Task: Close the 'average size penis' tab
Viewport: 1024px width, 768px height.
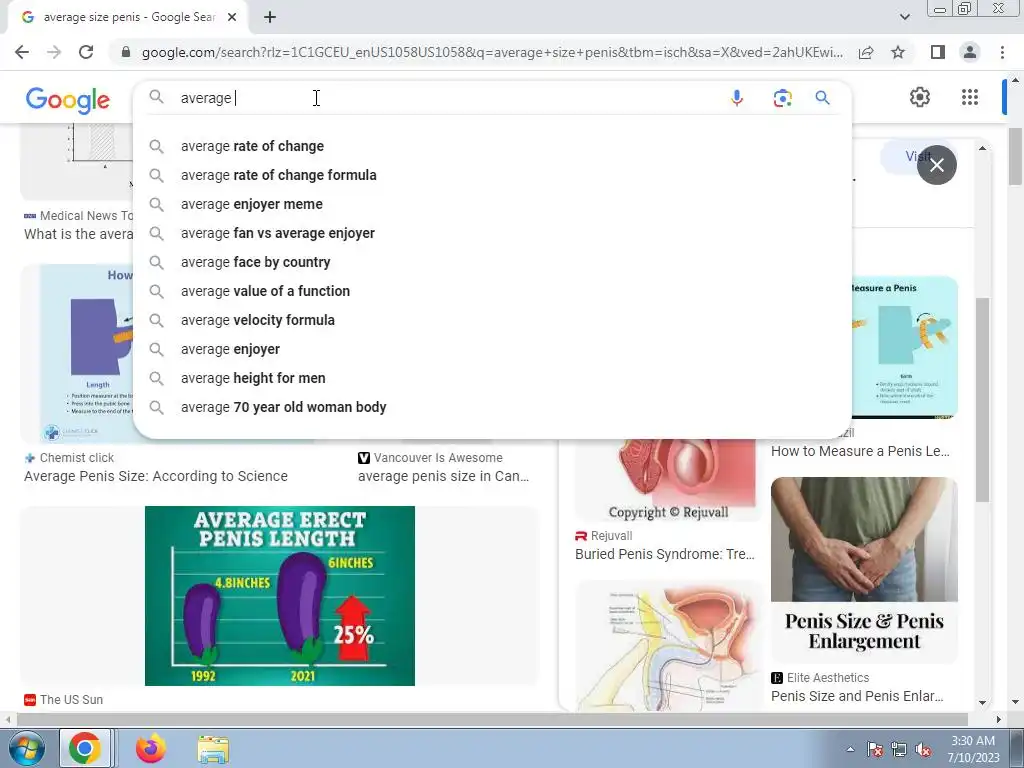Action: (x=232, y=17)
